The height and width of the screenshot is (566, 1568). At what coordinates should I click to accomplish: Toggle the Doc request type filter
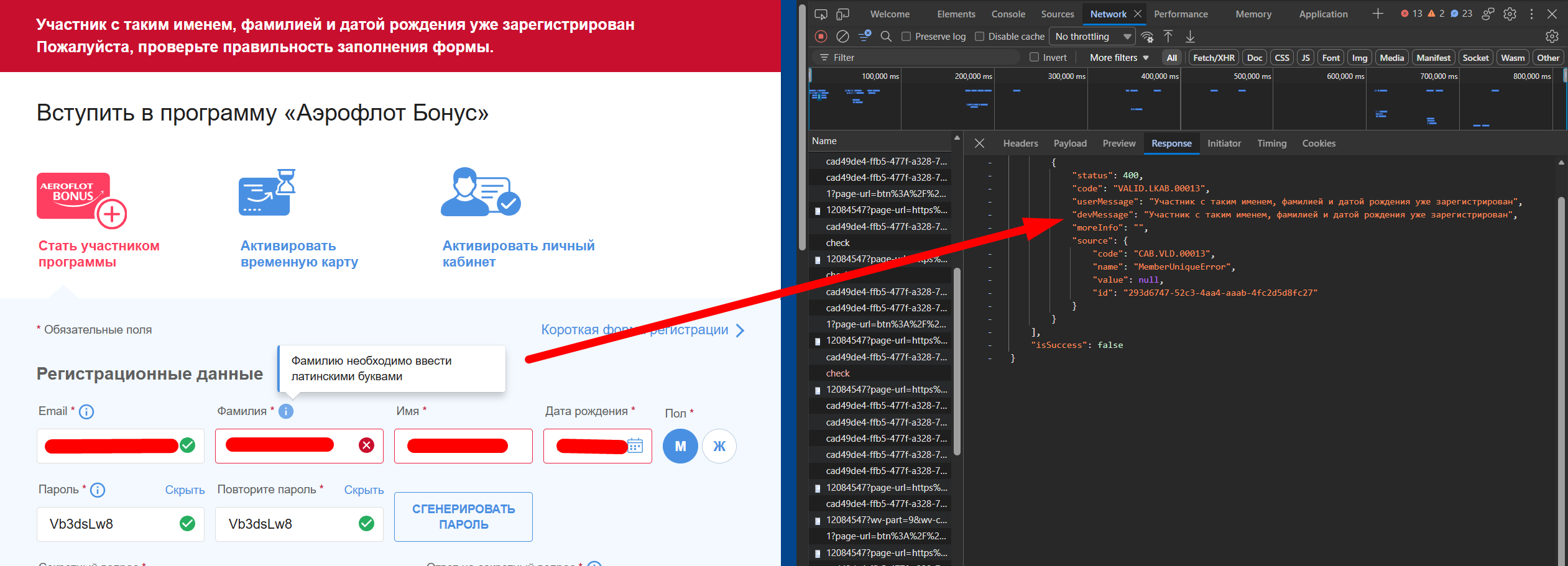pos(1255,58)
